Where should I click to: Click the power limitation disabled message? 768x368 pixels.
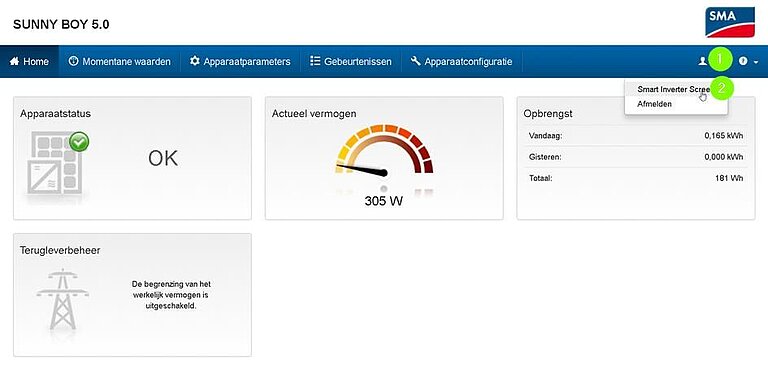171,295
